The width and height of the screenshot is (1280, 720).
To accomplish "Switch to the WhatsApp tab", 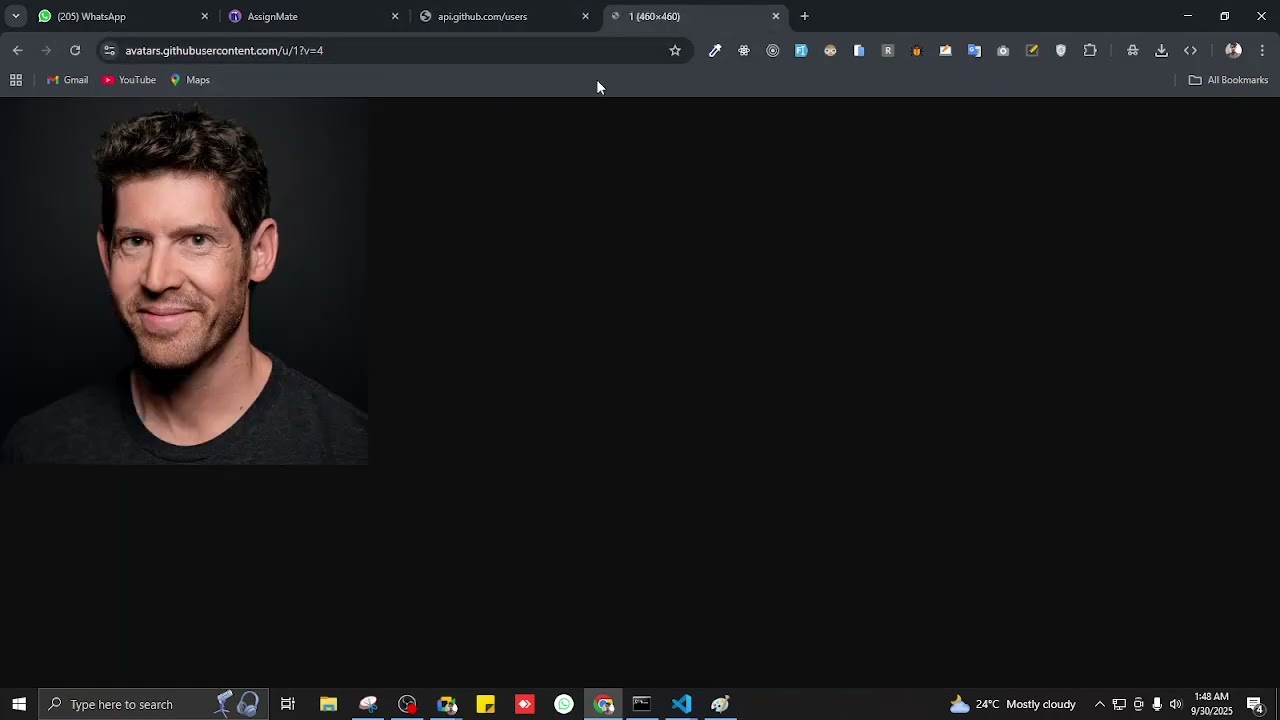I will point(120,16).
